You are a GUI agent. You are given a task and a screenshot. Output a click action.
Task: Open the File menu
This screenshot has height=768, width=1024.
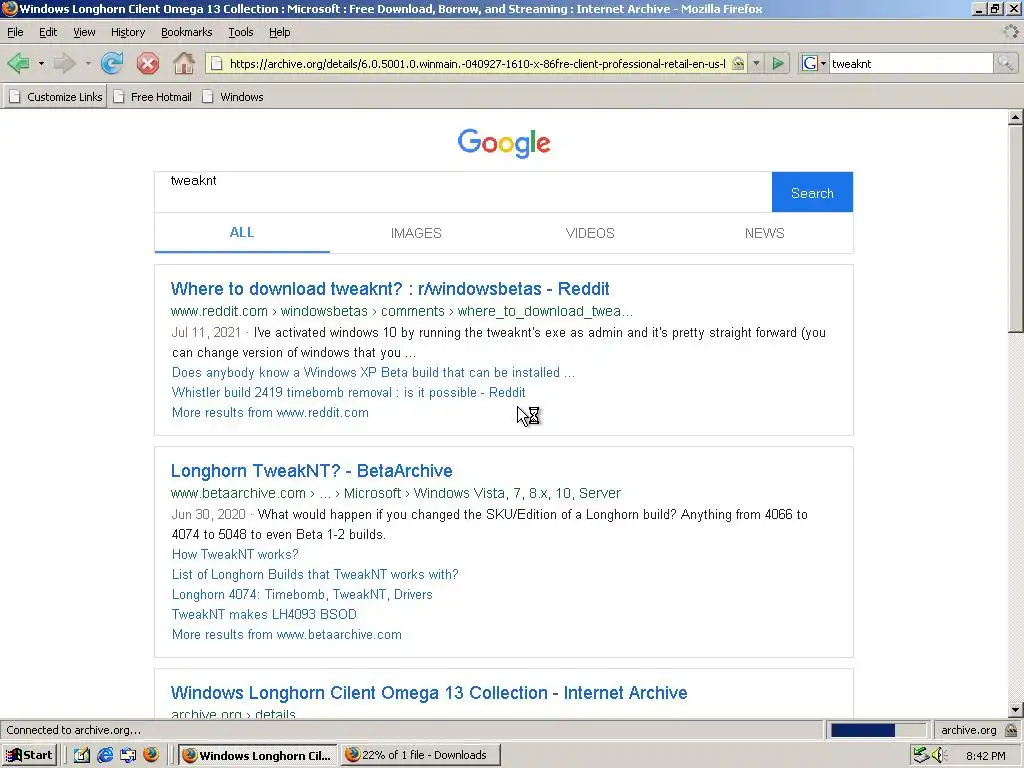point(15,32)
